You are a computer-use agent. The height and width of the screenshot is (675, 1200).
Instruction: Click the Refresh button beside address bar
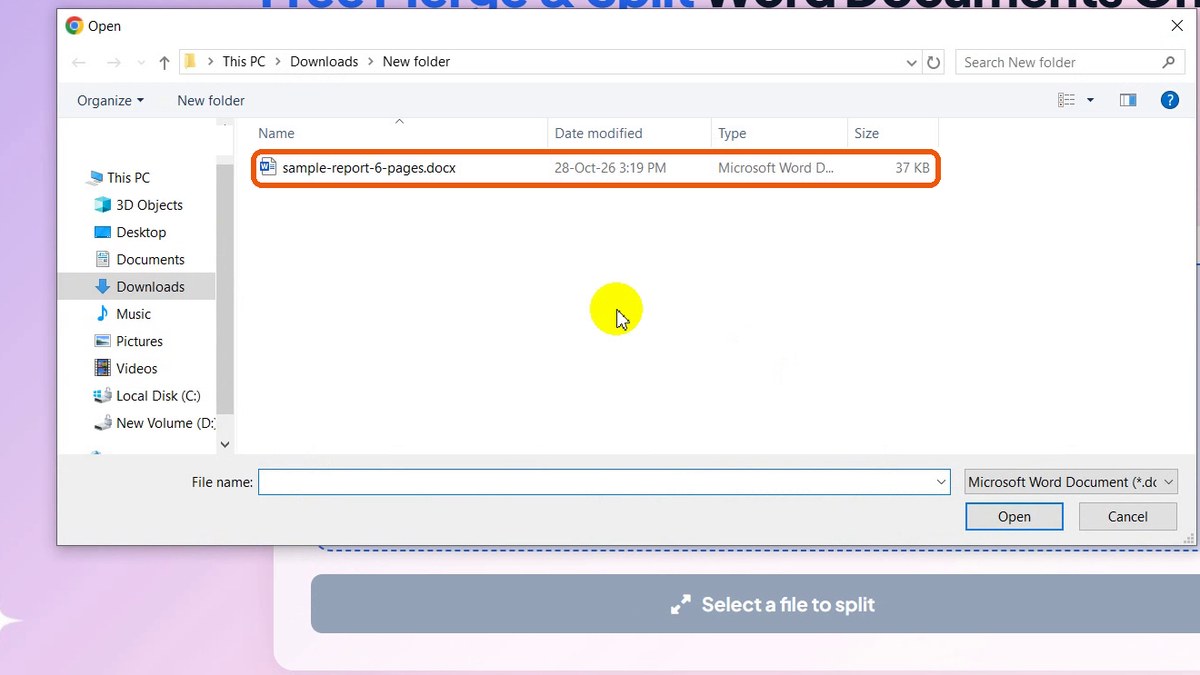coord(934,62)
